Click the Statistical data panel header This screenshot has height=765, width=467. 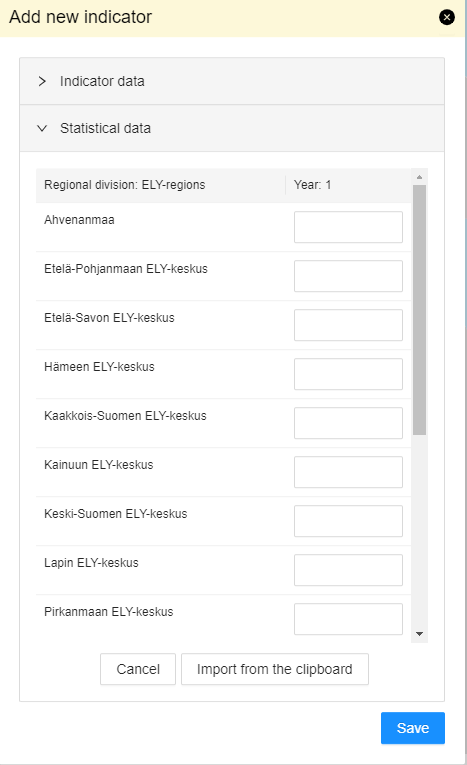232,128
